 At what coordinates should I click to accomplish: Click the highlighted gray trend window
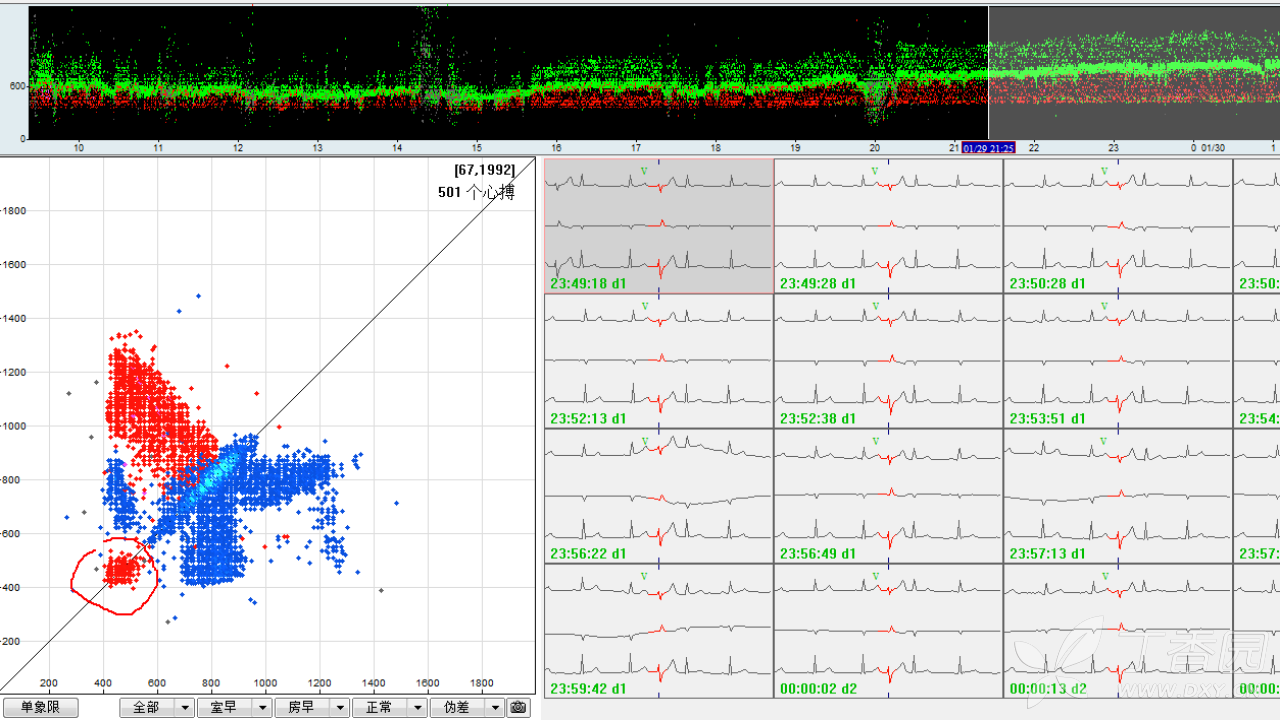tap(1134, 73)
